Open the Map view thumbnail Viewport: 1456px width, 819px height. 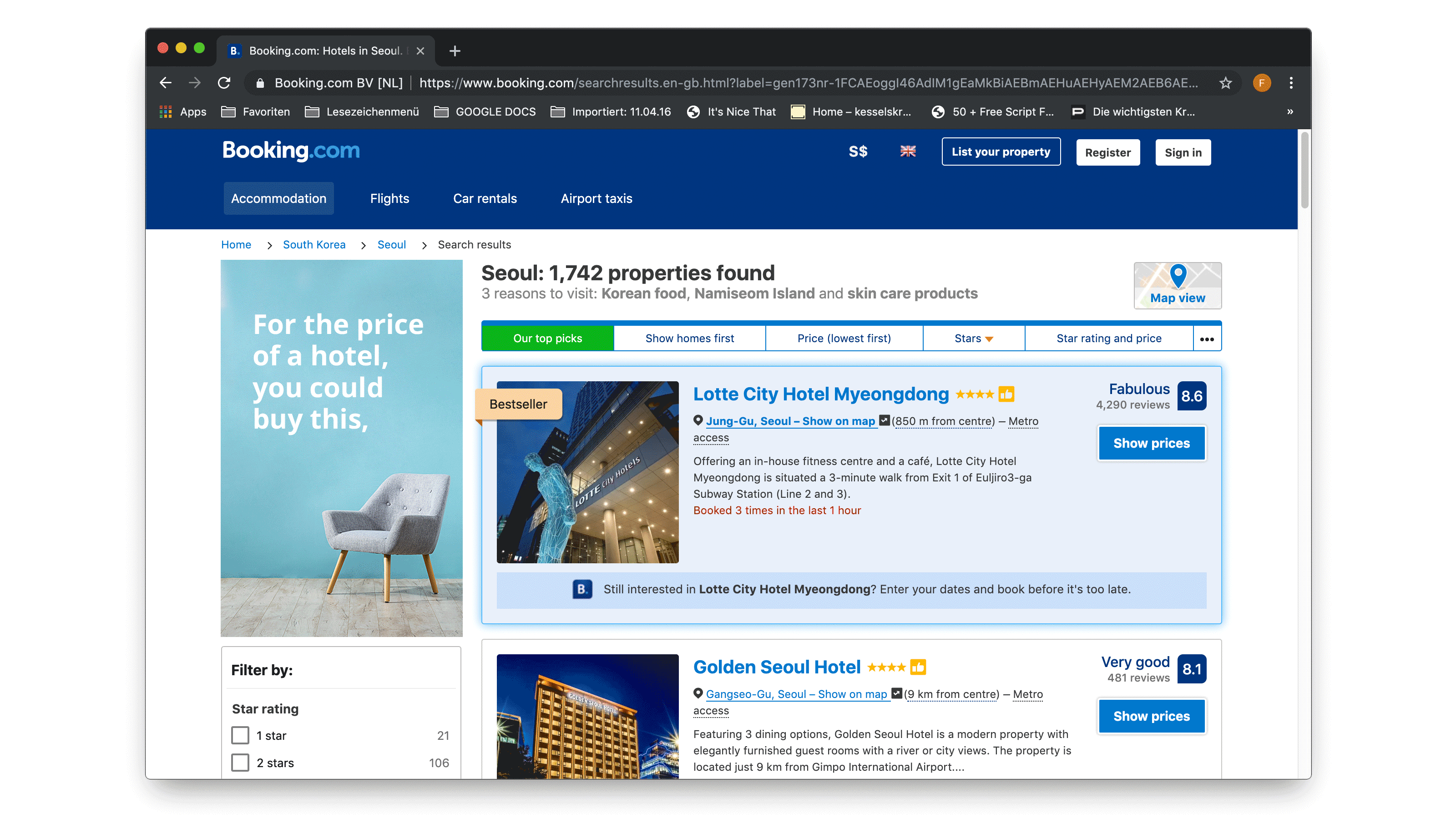click(1178, 285)
